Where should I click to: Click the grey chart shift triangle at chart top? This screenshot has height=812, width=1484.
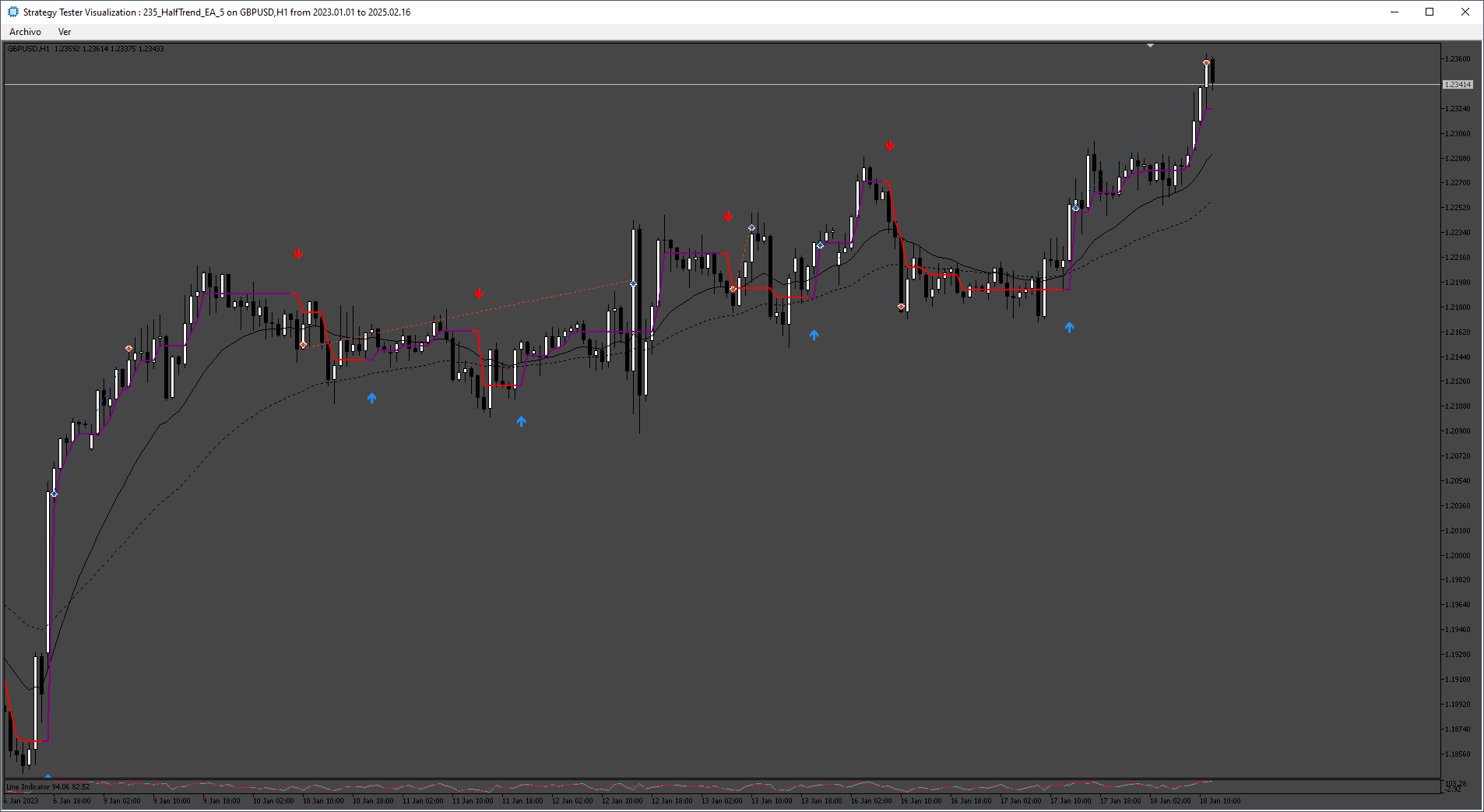1150,46
